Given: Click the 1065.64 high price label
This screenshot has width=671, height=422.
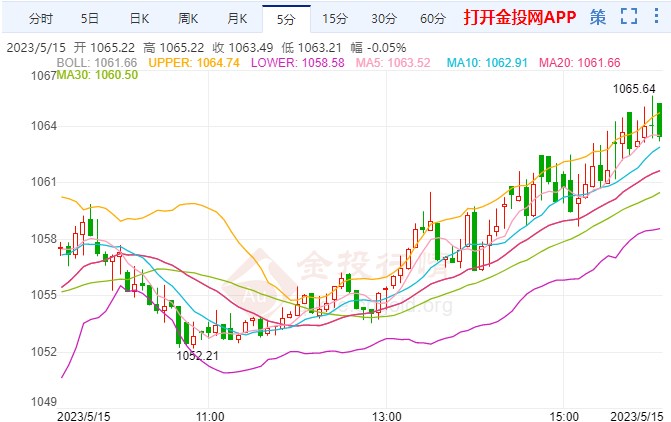Looking at the screenshot, I should click(x=634, y=89).
